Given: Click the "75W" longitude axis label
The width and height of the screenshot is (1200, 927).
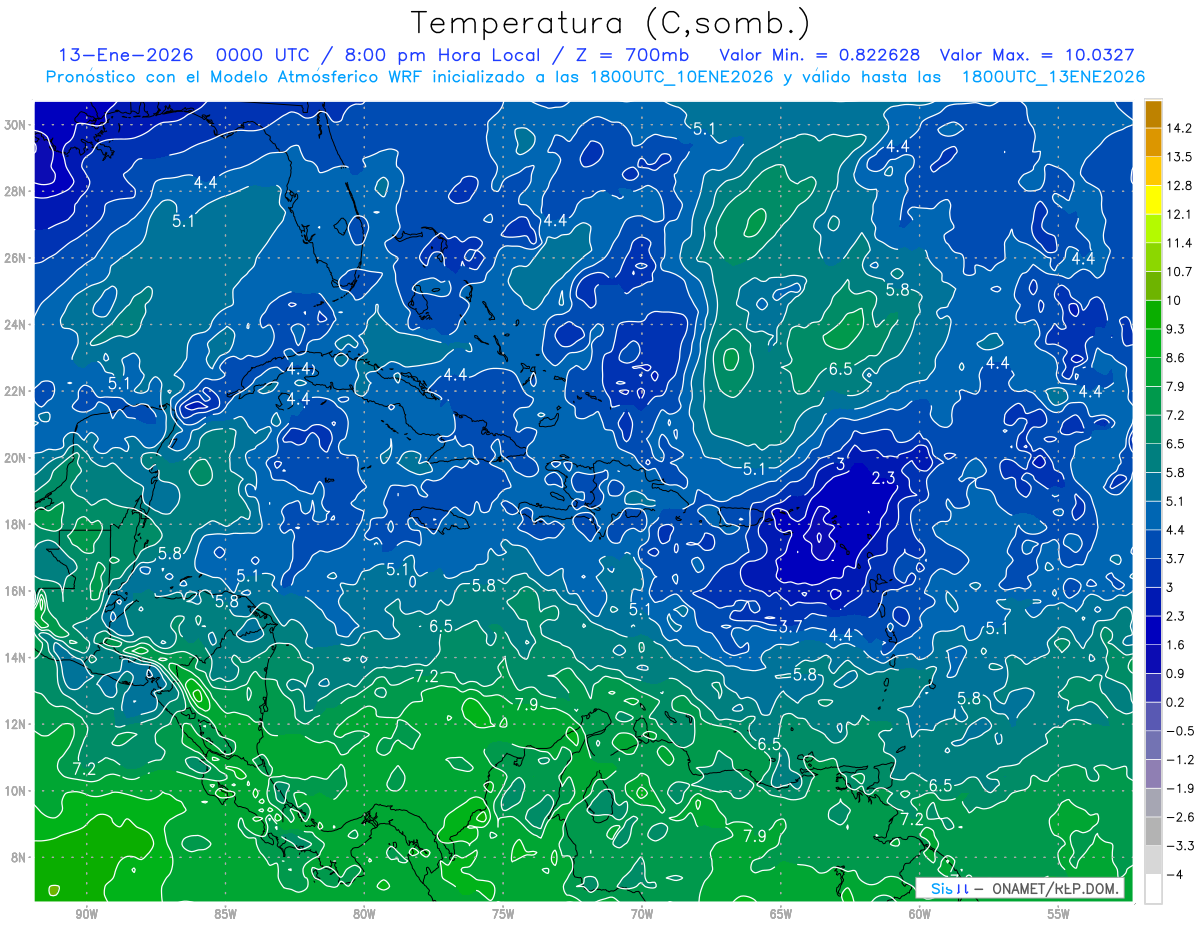Looking at the screenshot, I should (x=503, y=914).
